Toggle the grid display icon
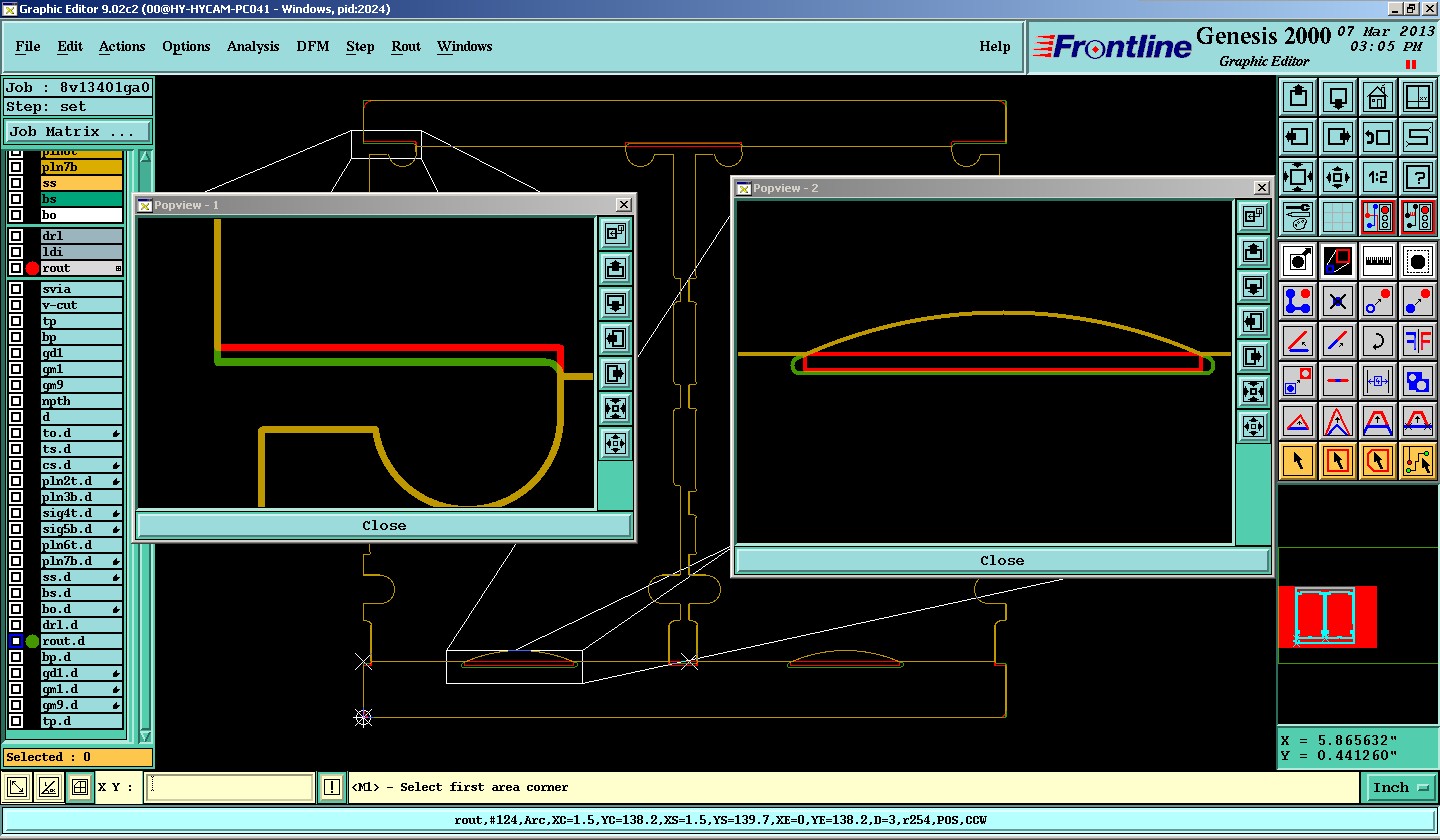Image resolution: width=1440 pixels, height=840 pixels. 1338,217
